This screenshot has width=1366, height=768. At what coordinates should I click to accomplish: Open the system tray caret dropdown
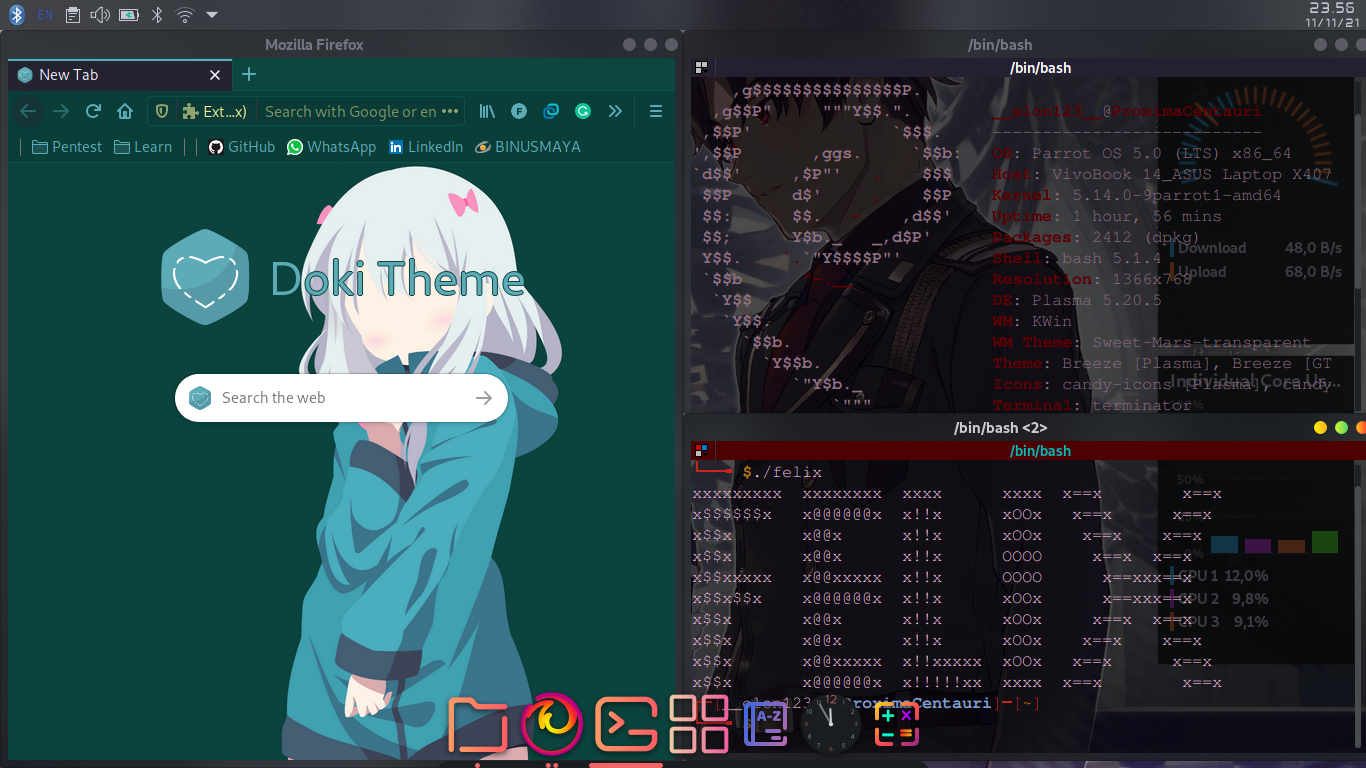(x=210, y=14)
